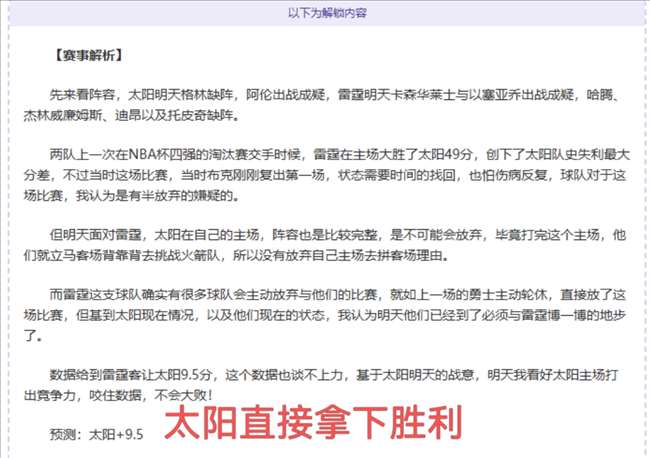Click the 预测：太阳+9.5 prediction line
Screen dimensions: 650x458
tap(96, 435)
